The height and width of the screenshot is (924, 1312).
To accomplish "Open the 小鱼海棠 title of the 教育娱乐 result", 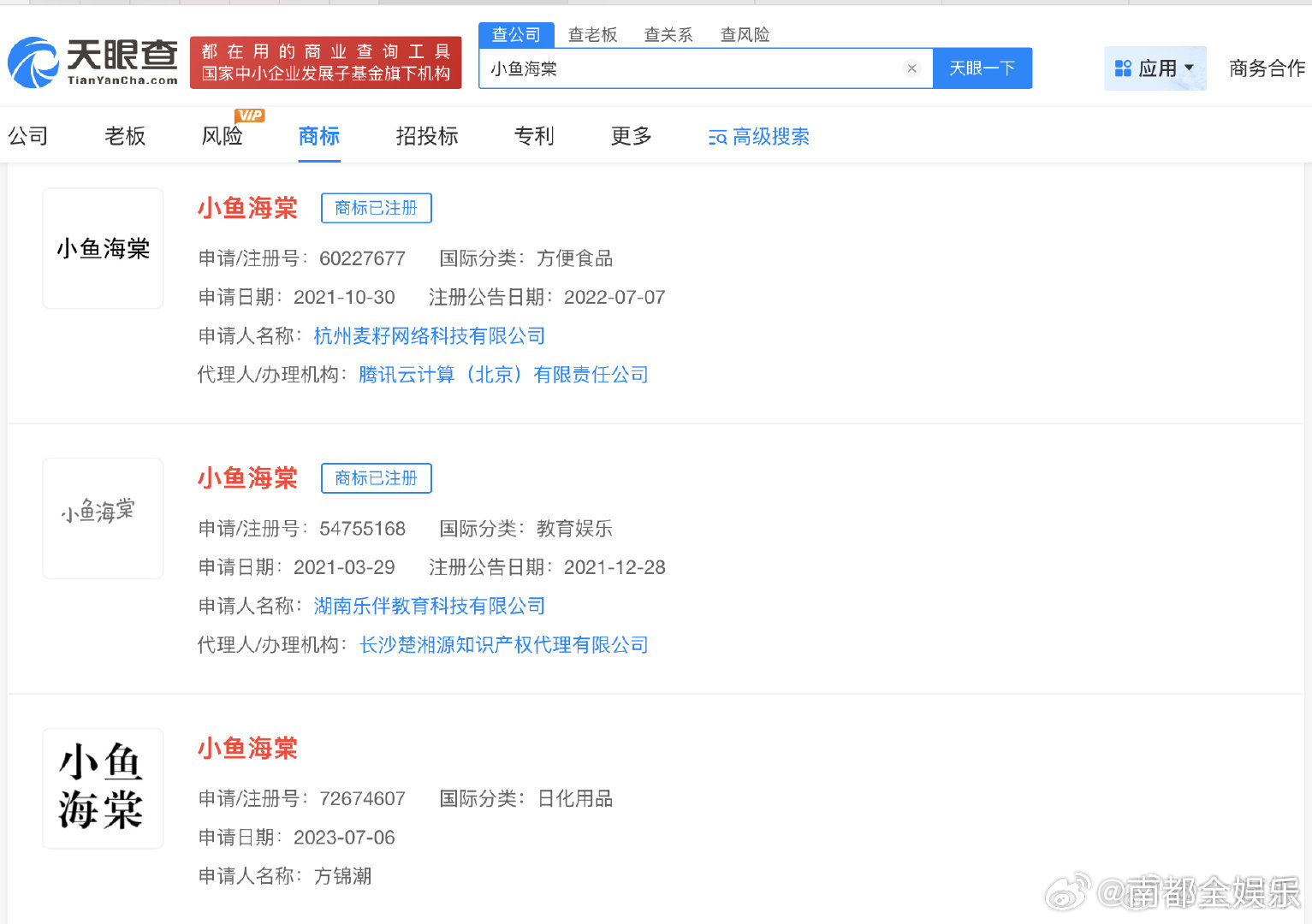I will pos(247,478).
